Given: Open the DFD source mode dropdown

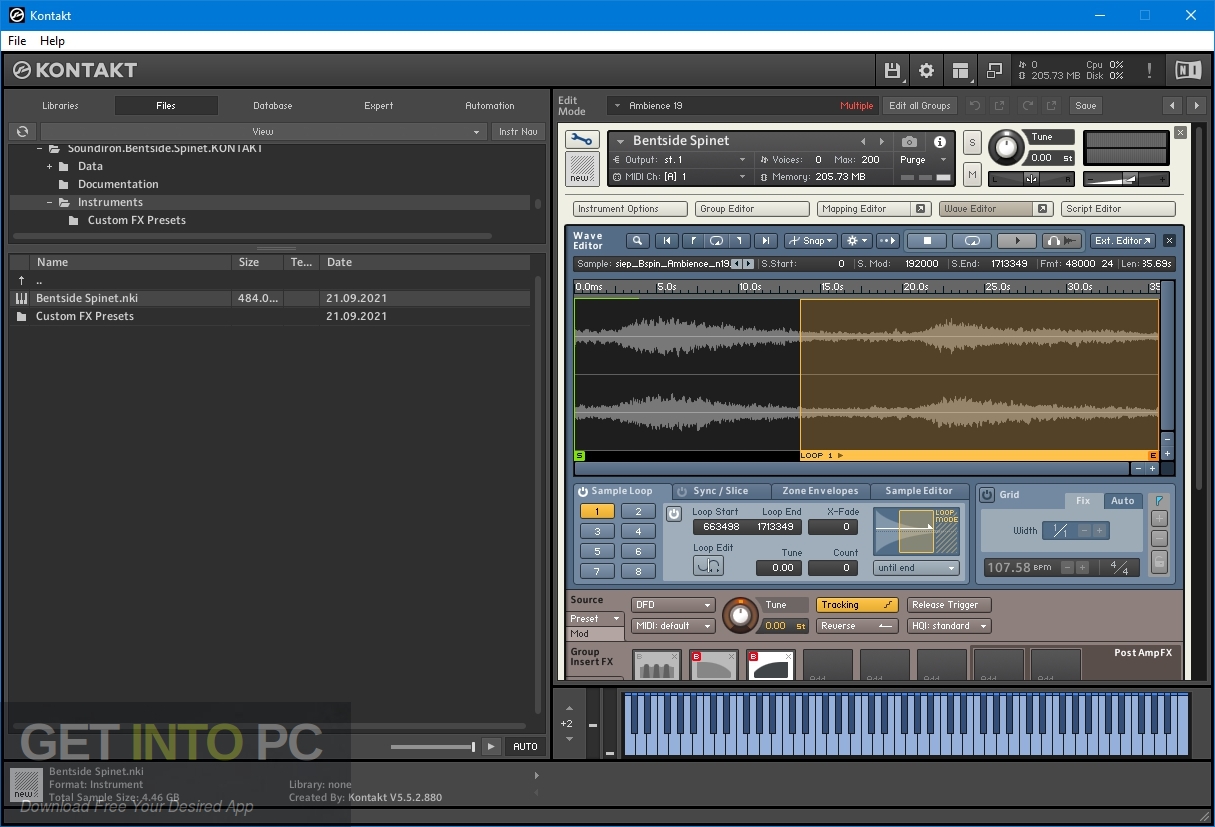Looking at the screenshot, I should click(x=673, y=604).
